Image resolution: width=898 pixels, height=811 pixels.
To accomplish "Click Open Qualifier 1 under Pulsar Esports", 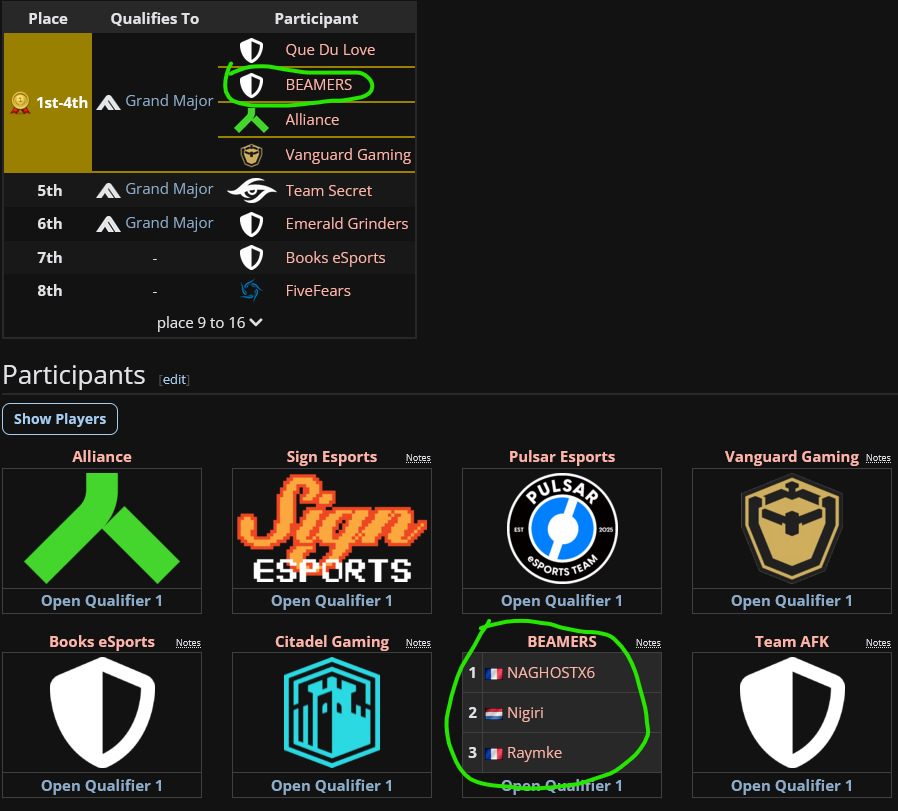I will 562,601.
